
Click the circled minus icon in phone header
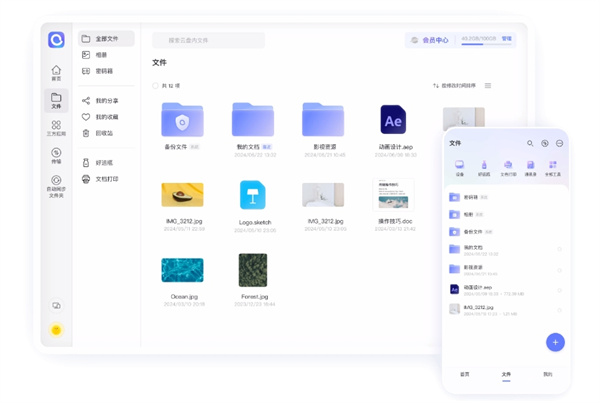tap(559, 143)
